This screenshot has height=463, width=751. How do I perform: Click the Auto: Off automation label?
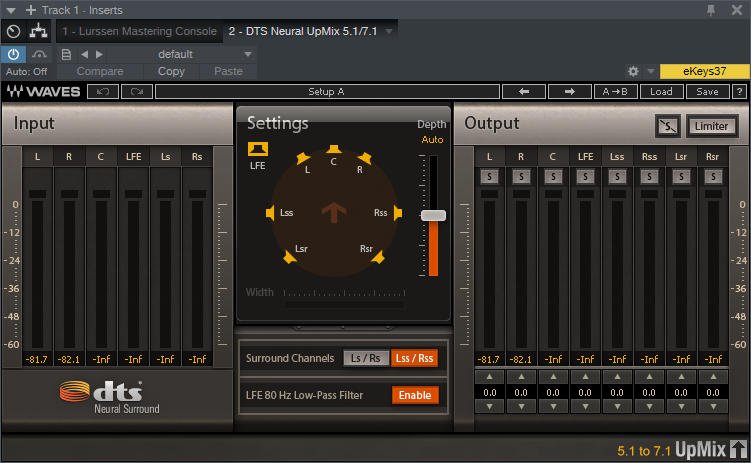[26, 72]
